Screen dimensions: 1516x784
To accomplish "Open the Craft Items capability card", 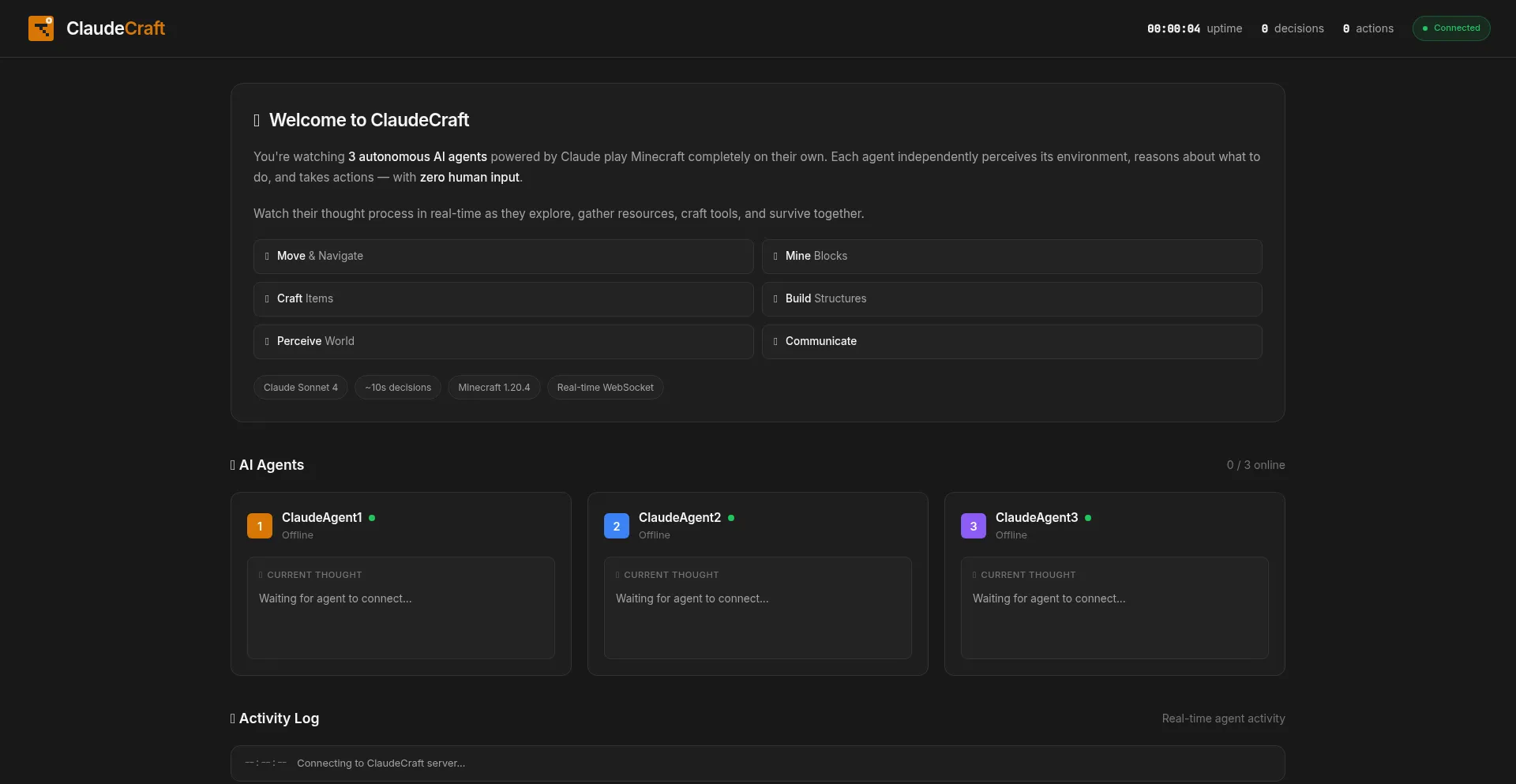I will pos(503,299).
